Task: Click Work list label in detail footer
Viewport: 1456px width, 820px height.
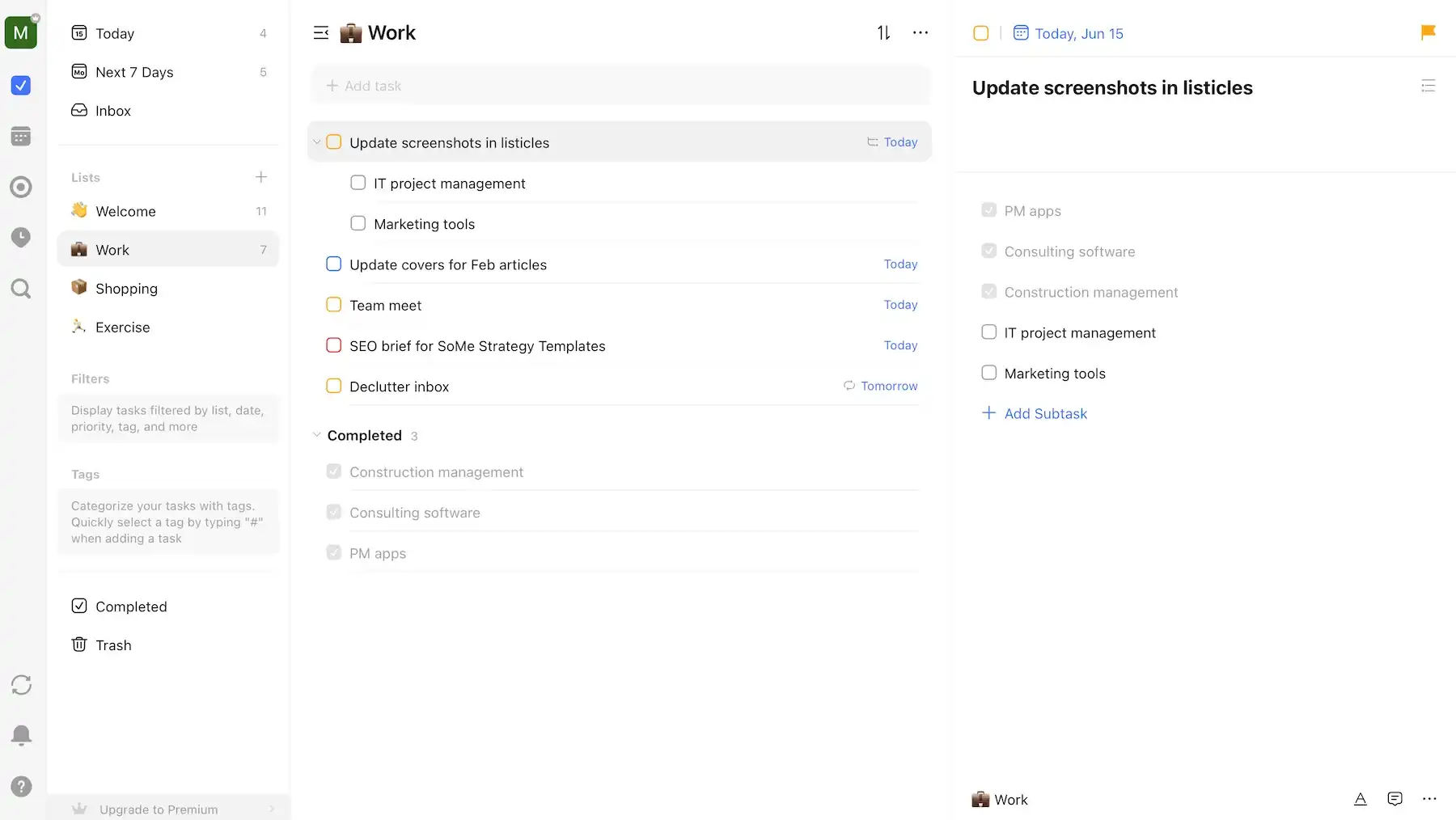Action: [1001, 799]
